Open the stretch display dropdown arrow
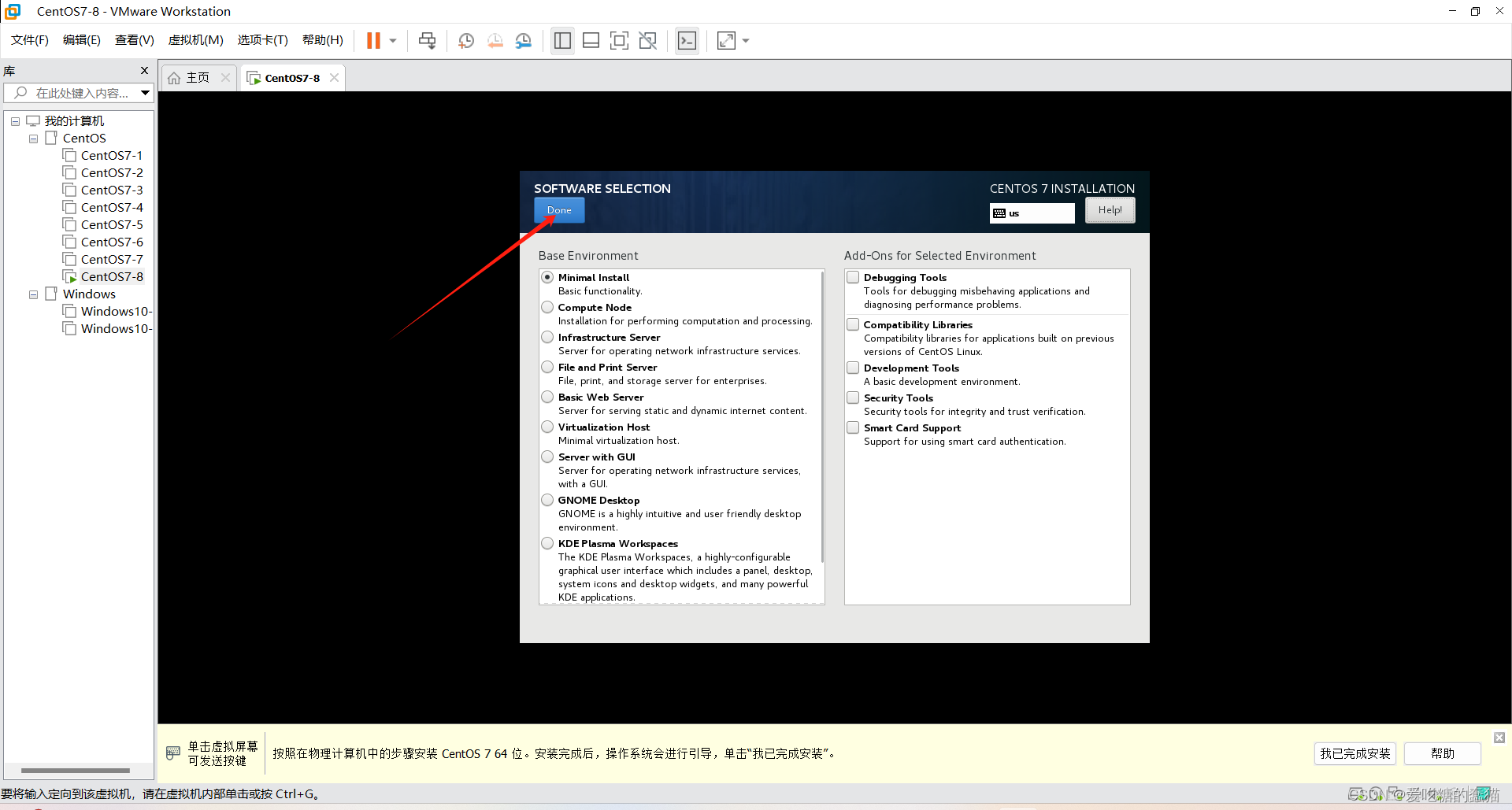The width and height of the screenshot is (1512, 810). point(746,41)
